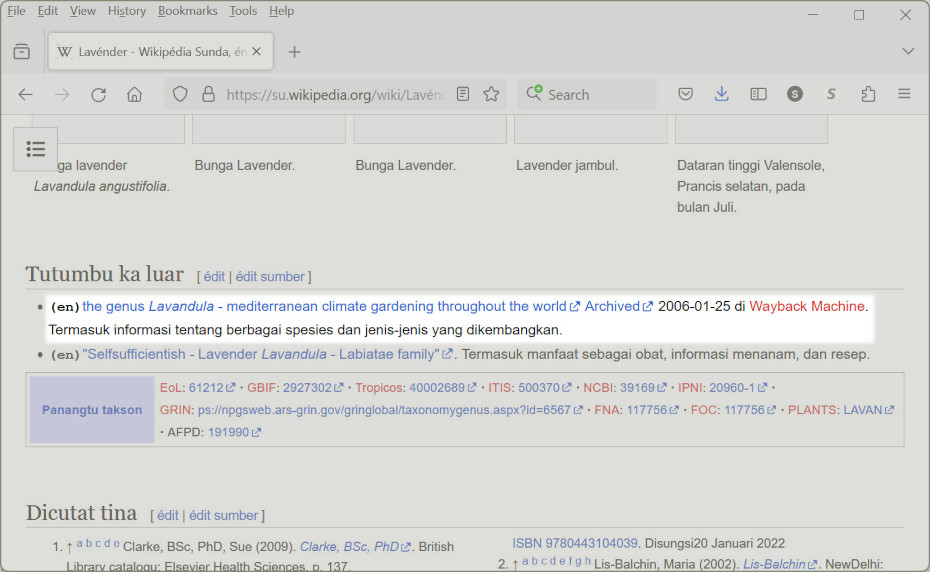Toggle reader view in address bar
Image resolution: width=930 pixels, height=572 pixels.
pos(463,94)
